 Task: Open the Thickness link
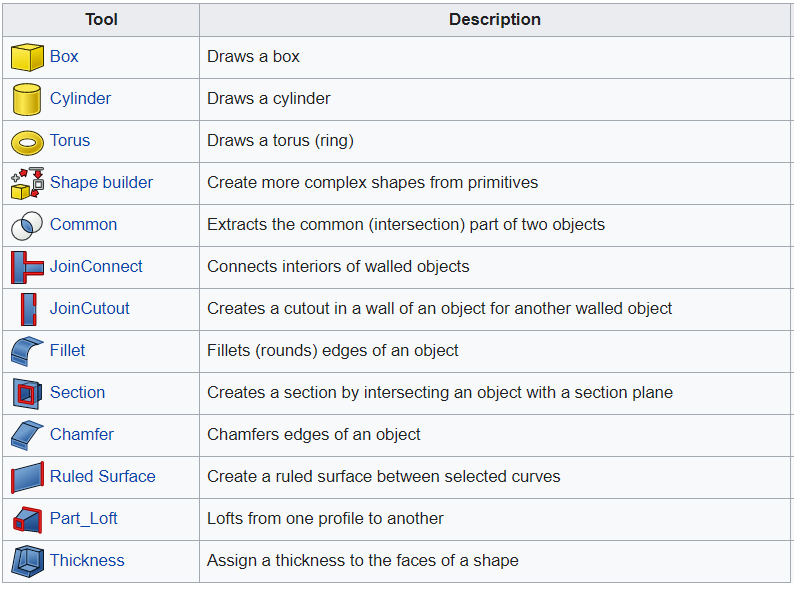tap(87, 561)
